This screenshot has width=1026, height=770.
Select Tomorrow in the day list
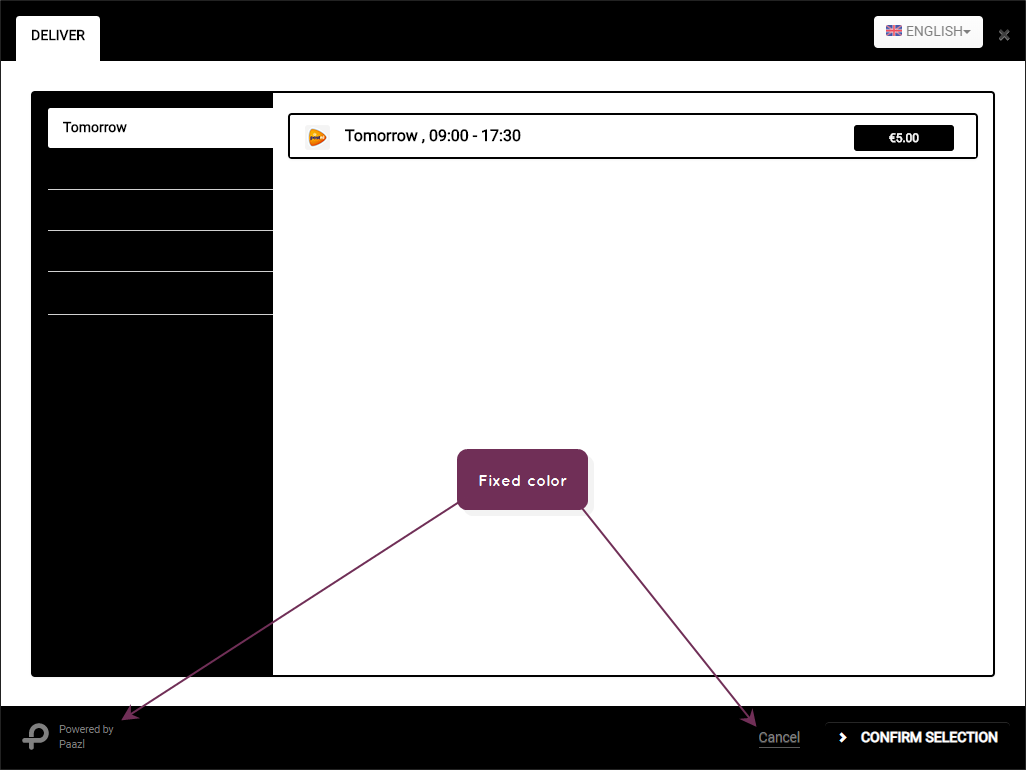[160, 128]
